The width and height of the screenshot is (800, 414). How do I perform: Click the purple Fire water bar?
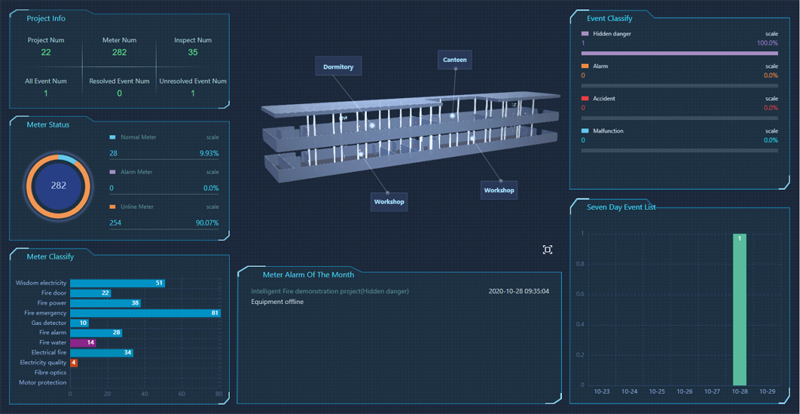tap(84, 342)
